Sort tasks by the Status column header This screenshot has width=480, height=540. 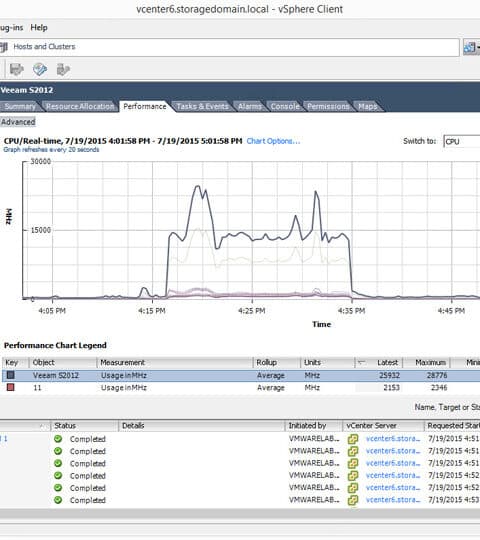click(x=84, y=426)
